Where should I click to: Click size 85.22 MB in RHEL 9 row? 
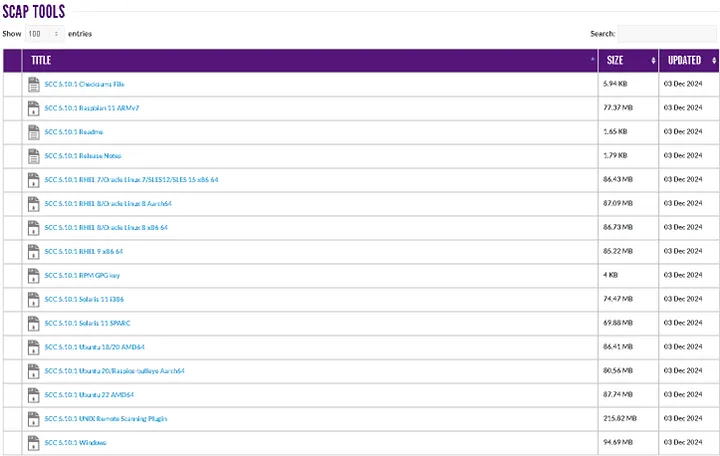[x=618, y=251]
